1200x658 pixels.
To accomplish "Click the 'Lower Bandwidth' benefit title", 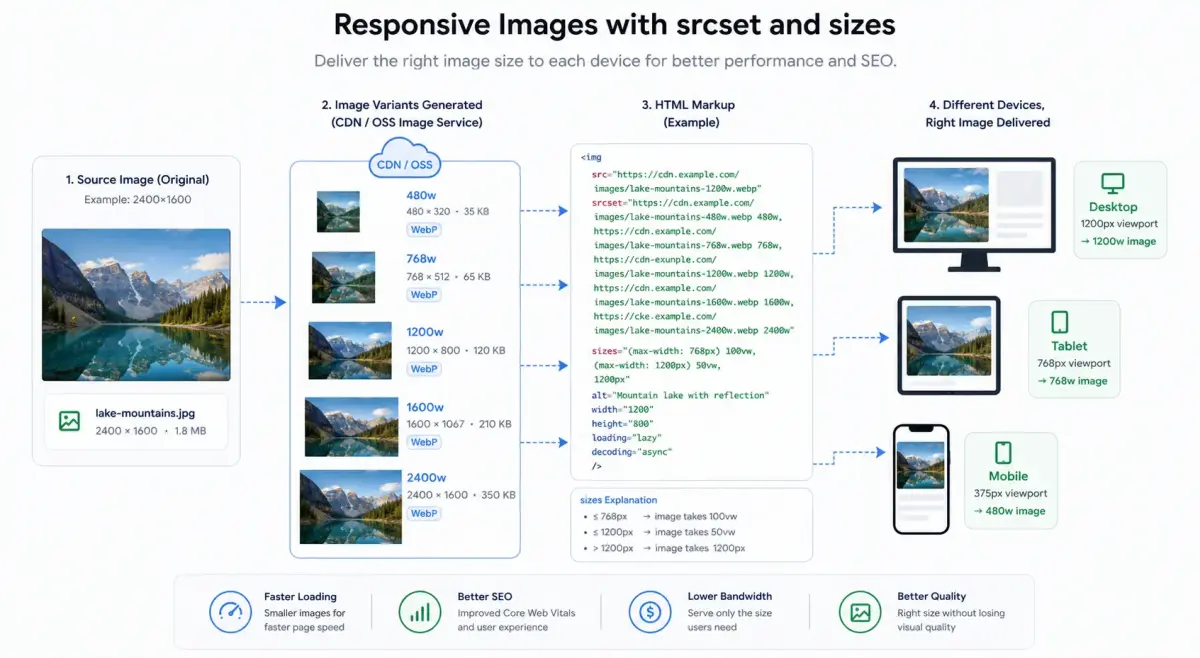I will coord(730,597).
